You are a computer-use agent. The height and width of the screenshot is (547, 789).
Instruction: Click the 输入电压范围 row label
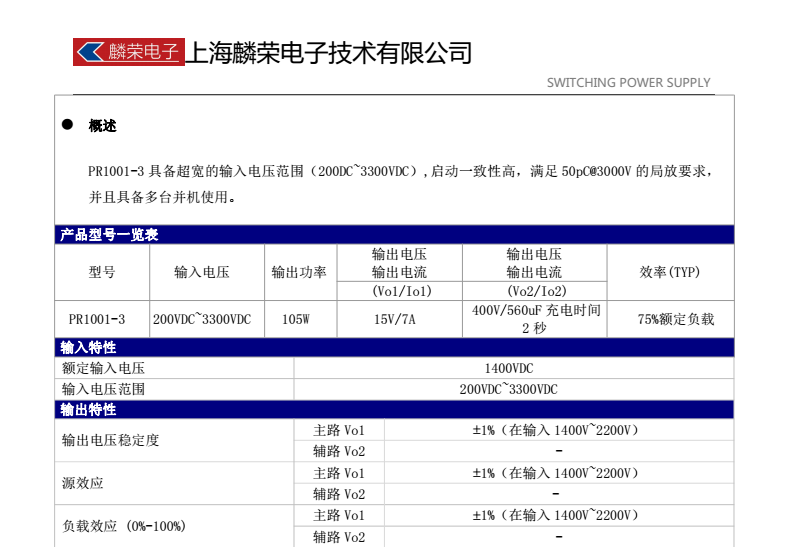point(103,389)
